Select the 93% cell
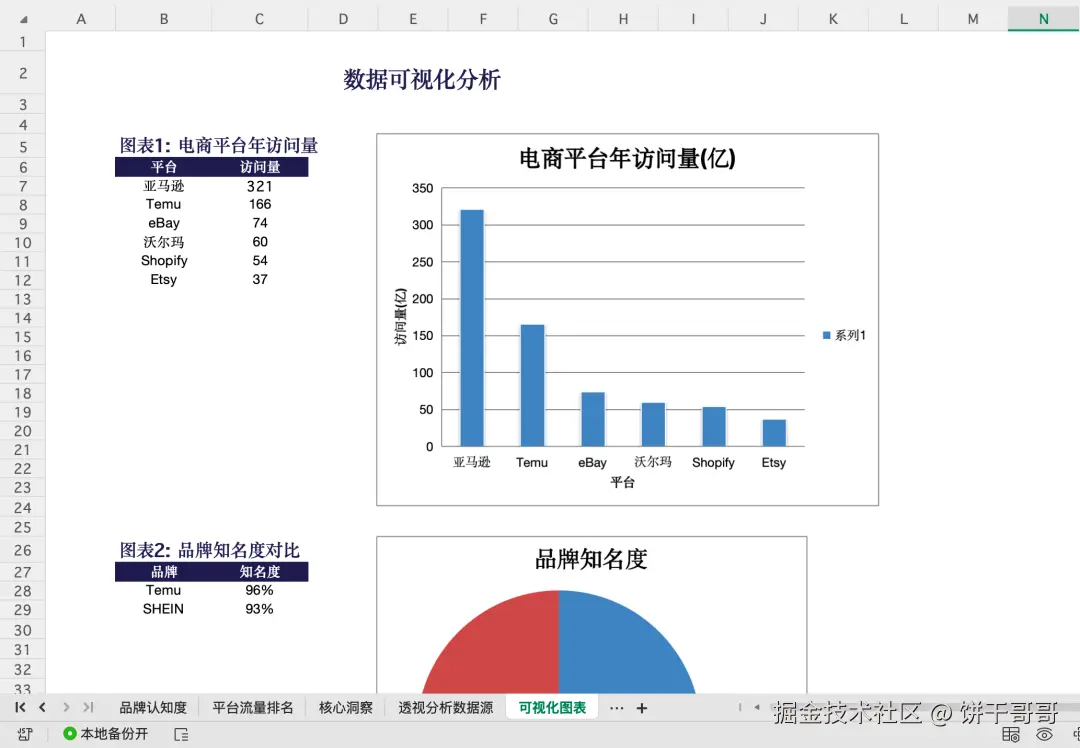The width and height of the screenshot is (1080, 748). pos(260,609)
